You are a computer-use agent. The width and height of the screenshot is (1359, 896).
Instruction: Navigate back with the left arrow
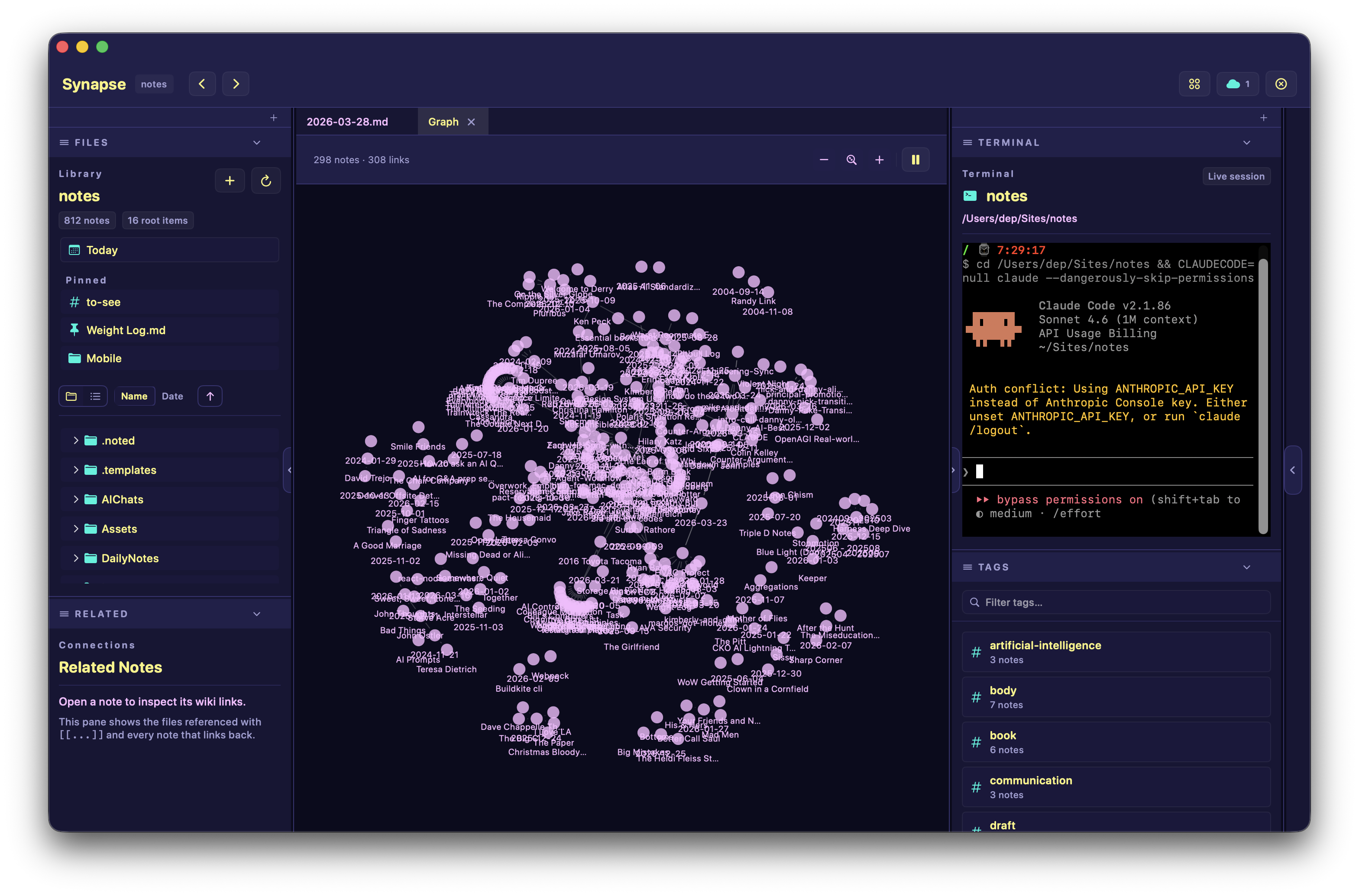tap(202, 84)
